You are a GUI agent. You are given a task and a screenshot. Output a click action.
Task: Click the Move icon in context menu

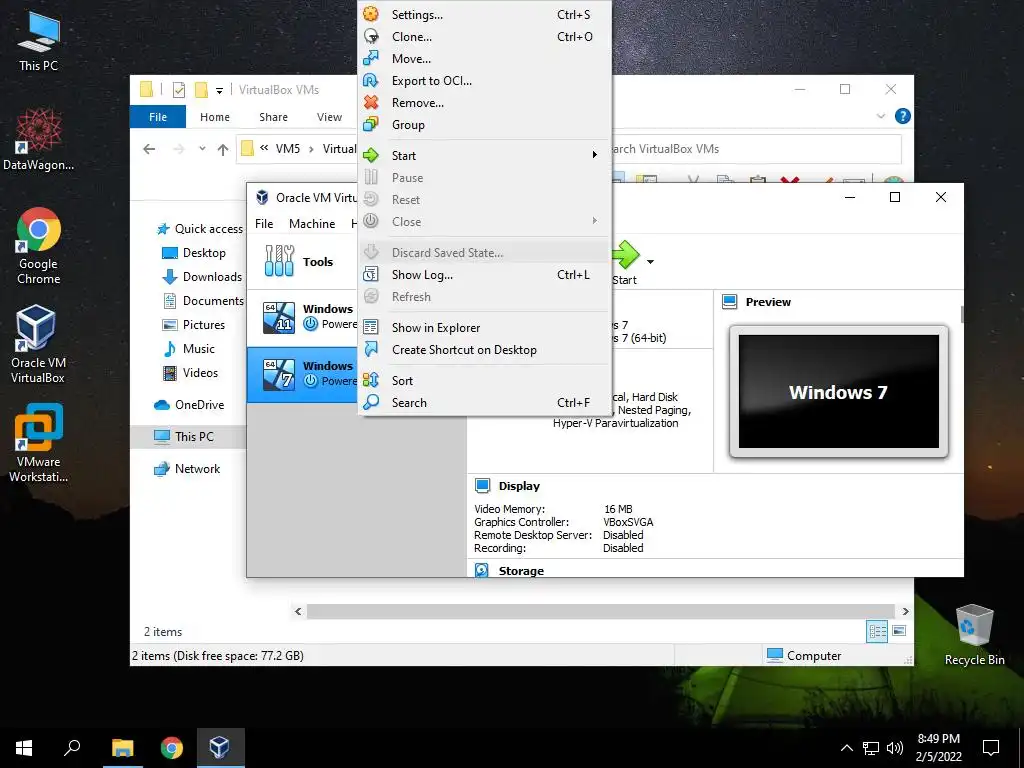tap(371, 58)
